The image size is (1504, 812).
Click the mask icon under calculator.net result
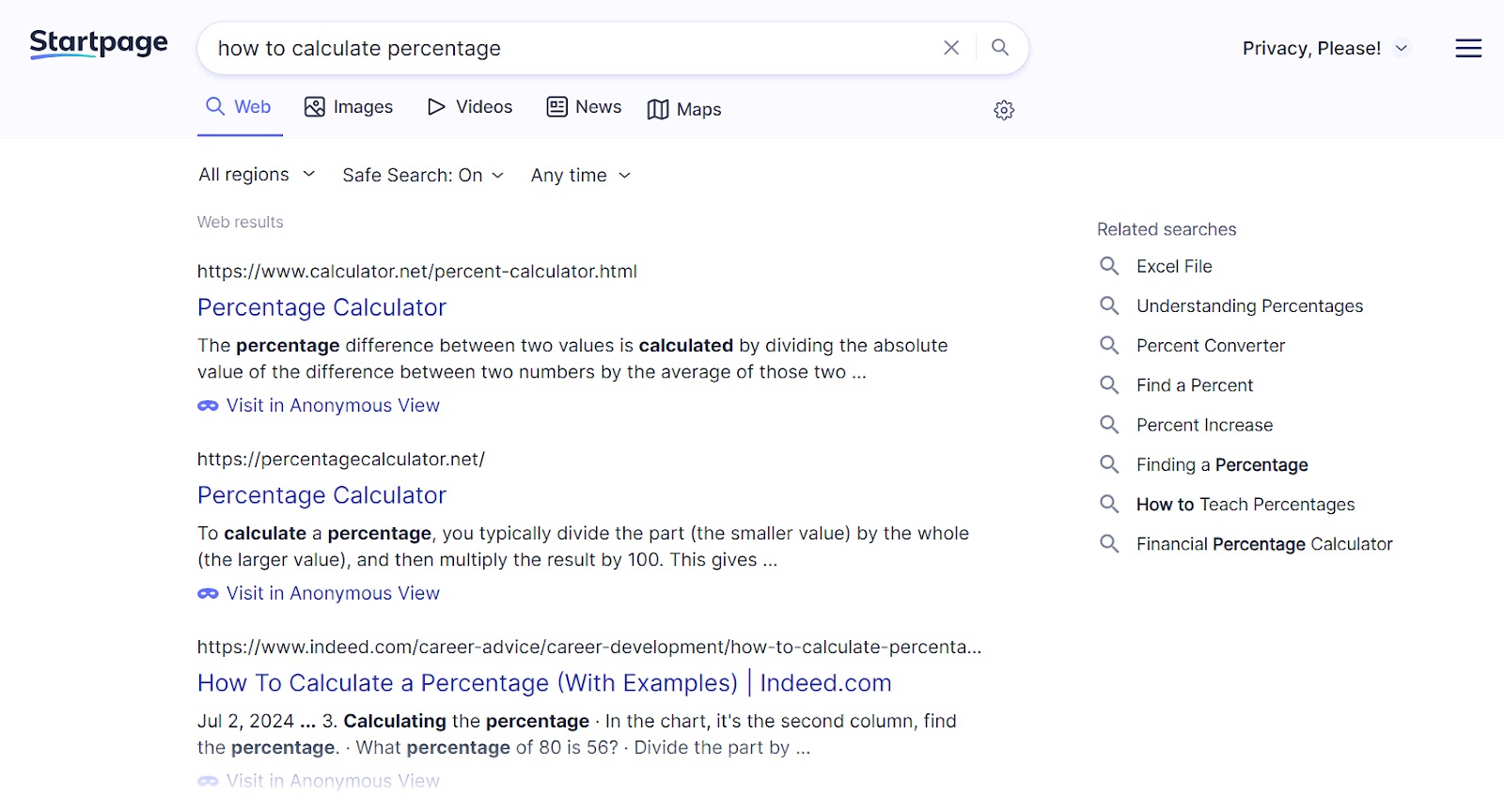(208, 406)
